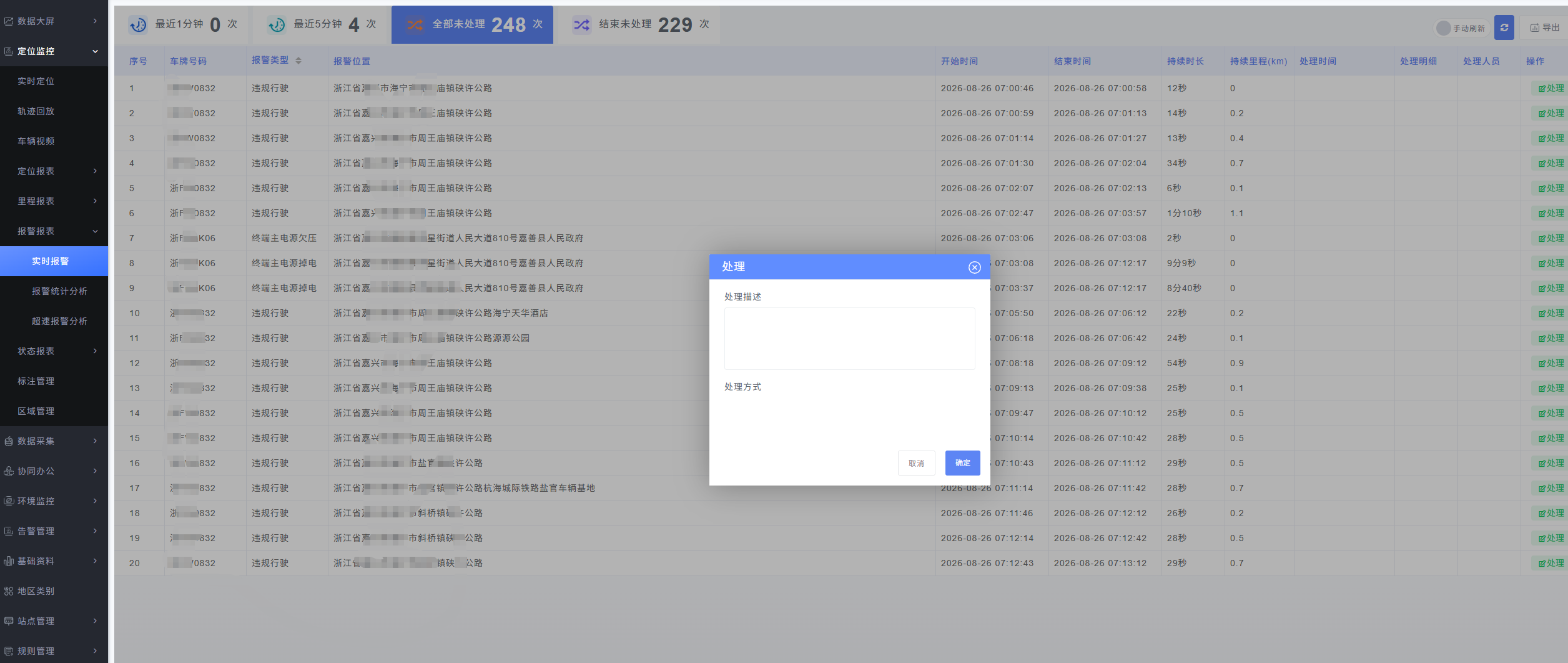
Task: Open 标注管理 in the sidebar
Action: coord(54,381)
